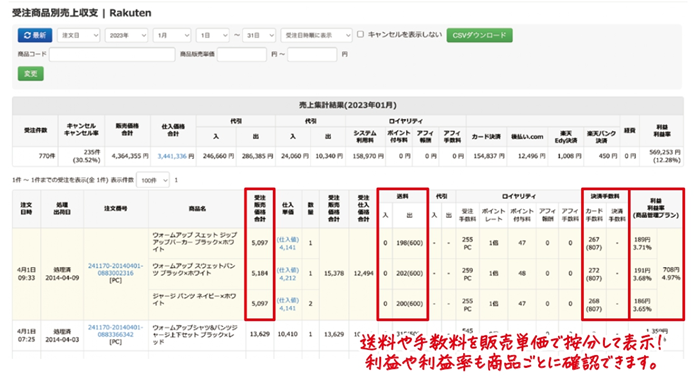Click the 158,970 円 system fee cell
Image resolution: width=694 pixels, height=379 pixels.
click(x=365, y=156)
